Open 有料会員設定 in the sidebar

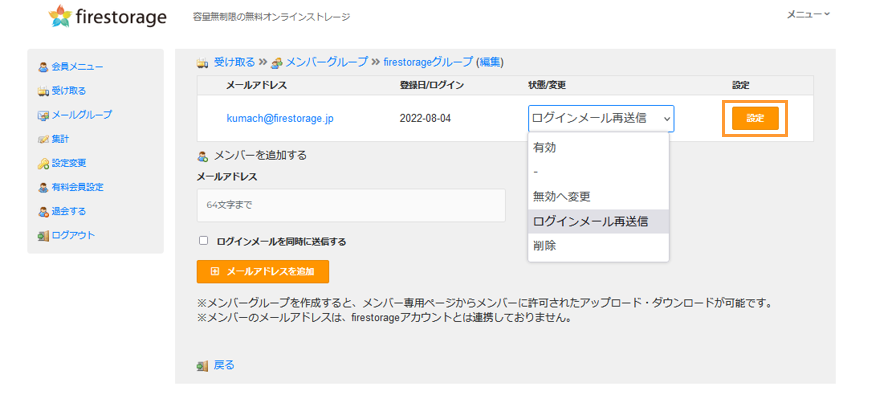coord(77,187)
